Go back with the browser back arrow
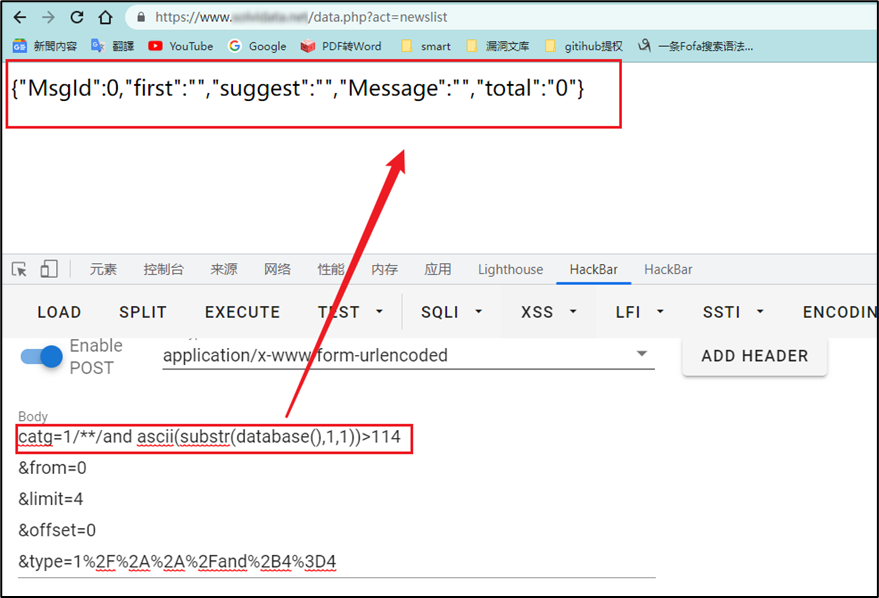This screenshot has width=879, height=598. [20, 17]
